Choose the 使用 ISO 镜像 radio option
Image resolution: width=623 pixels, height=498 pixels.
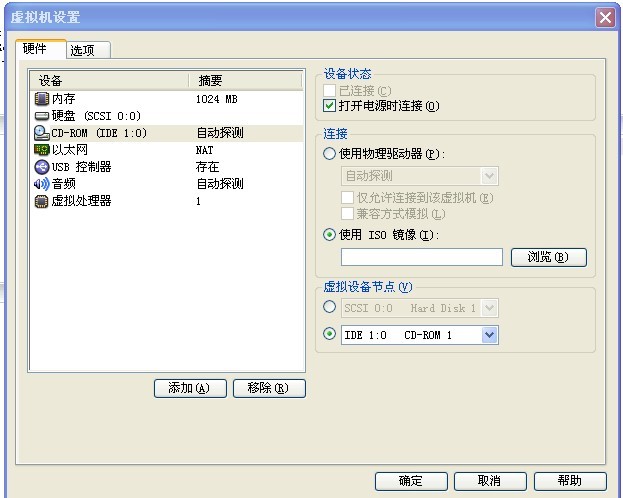[x=330, y=235]
